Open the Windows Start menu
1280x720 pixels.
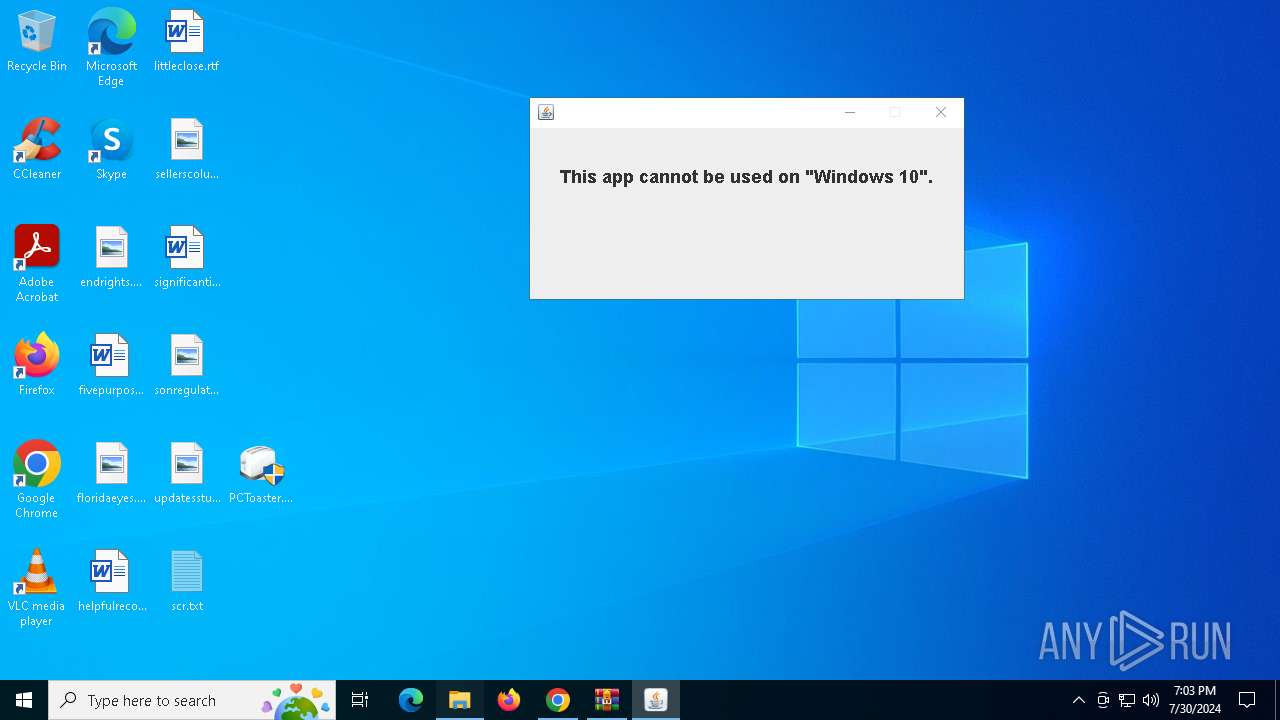pos(24,700)
